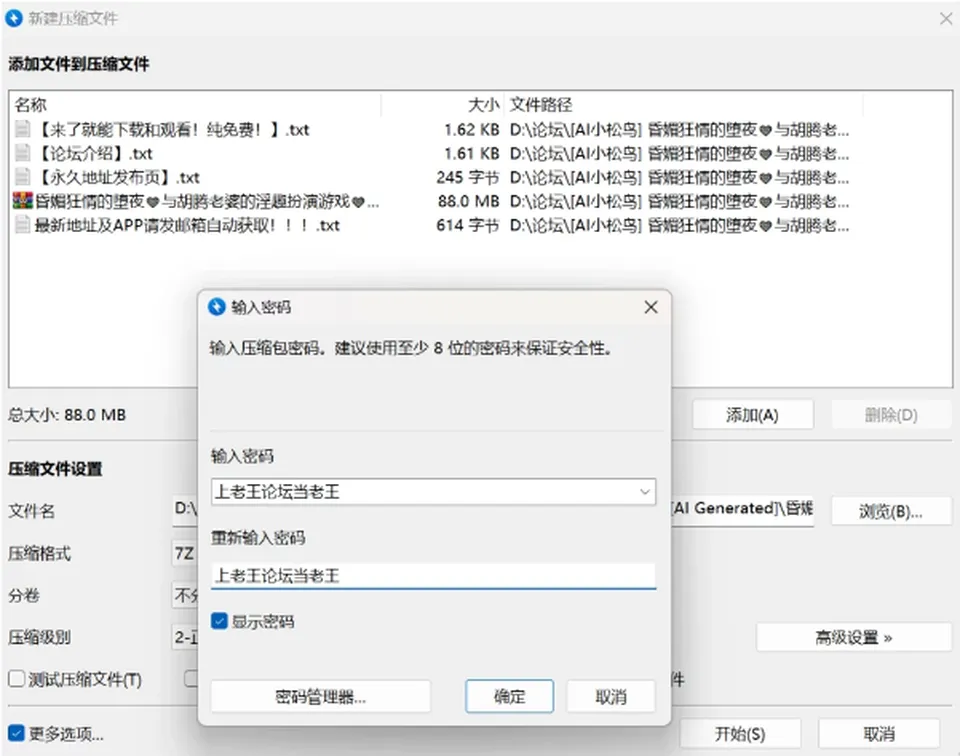Screen dimensions: 960x756
Task: Click the 总大小: 88.0 MB total label
Action: [x=67, y=415]
